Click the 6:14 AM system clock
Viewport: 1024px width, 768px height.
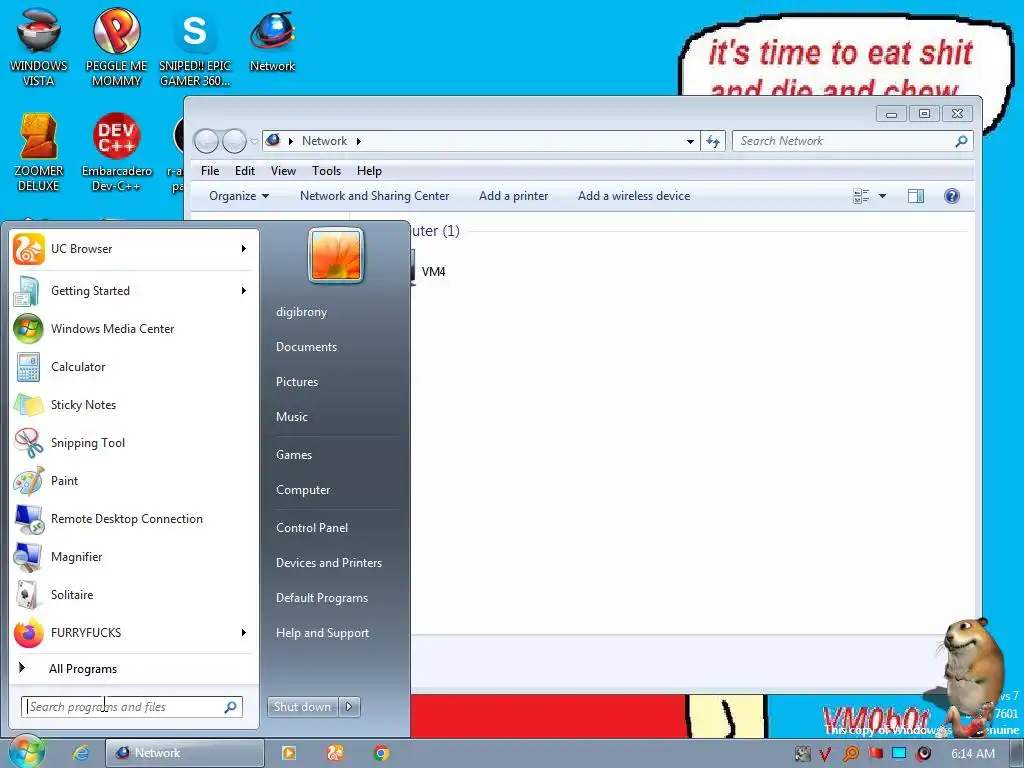972,753
